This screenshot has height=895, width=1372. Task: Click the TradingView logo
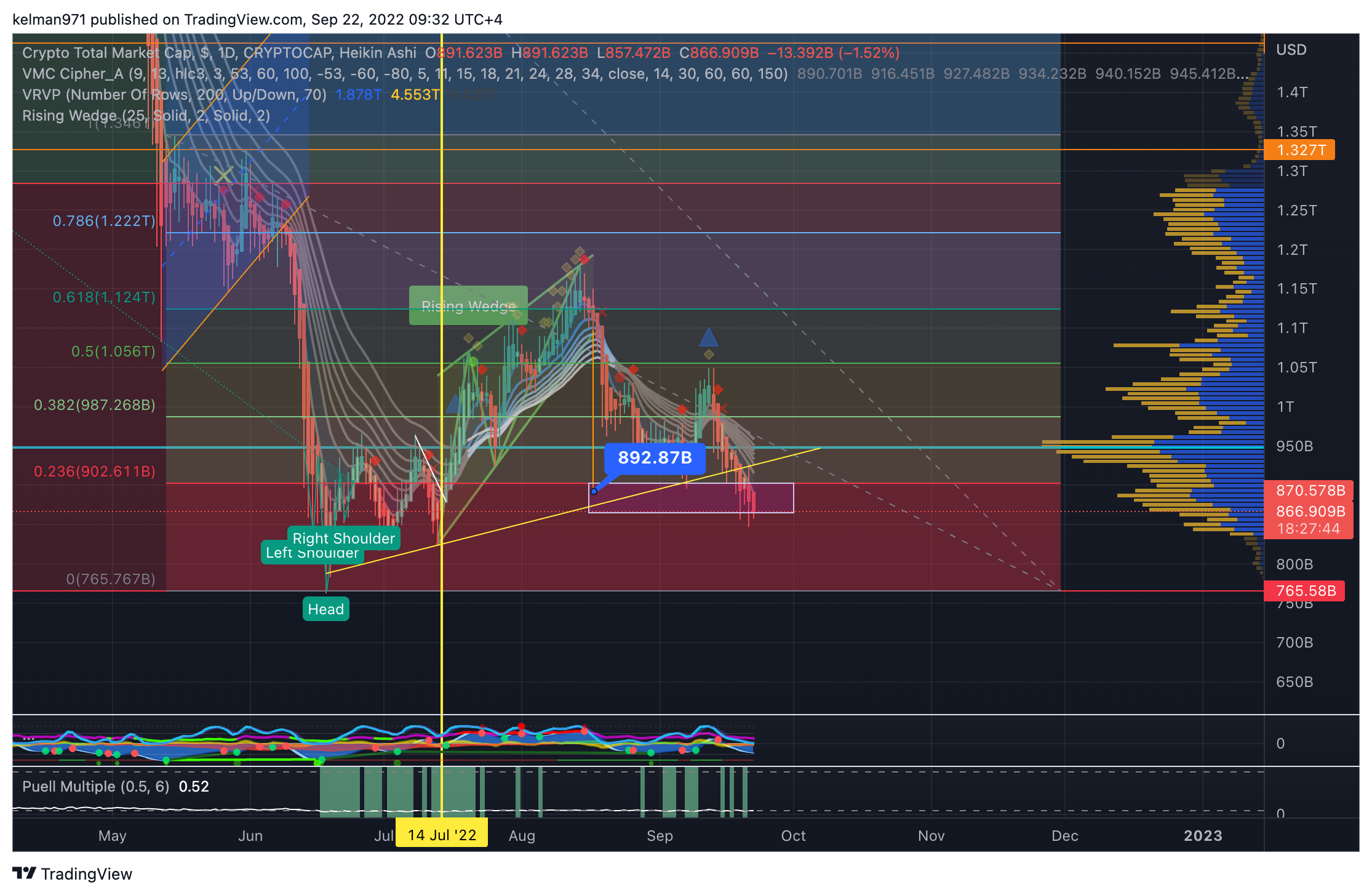tap(73, 874)
